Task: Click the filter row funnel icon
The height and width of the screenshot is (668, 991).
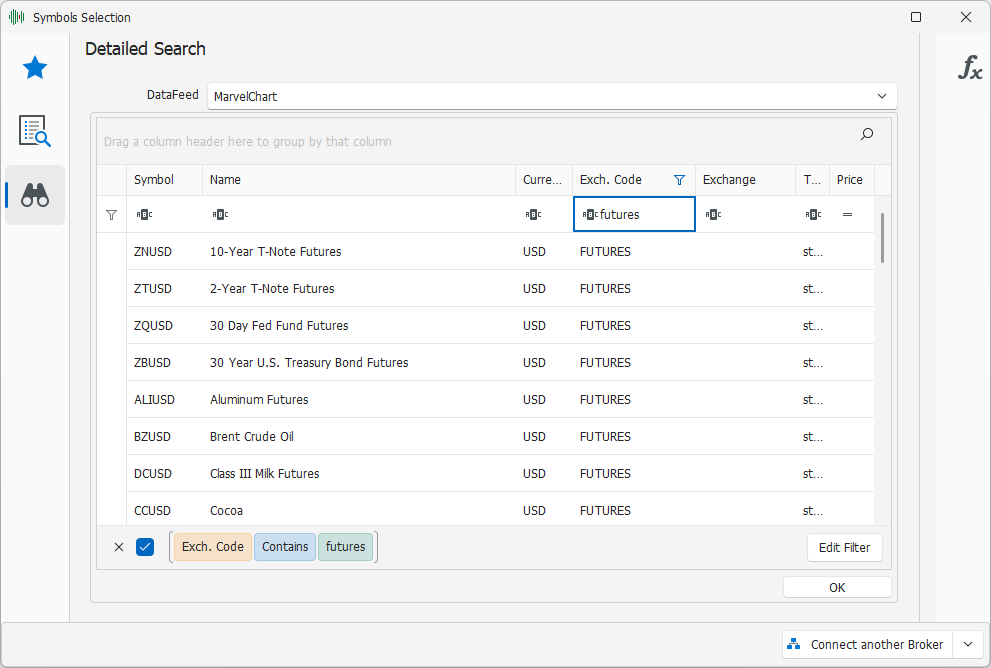Action: (111, 215)
